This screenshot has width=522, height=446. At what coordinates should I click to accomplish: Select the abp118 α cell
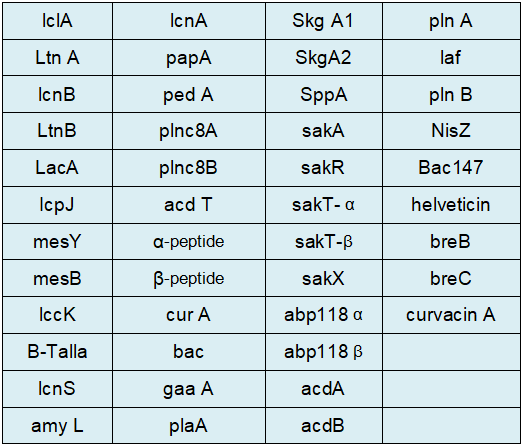tap(324, 315)
